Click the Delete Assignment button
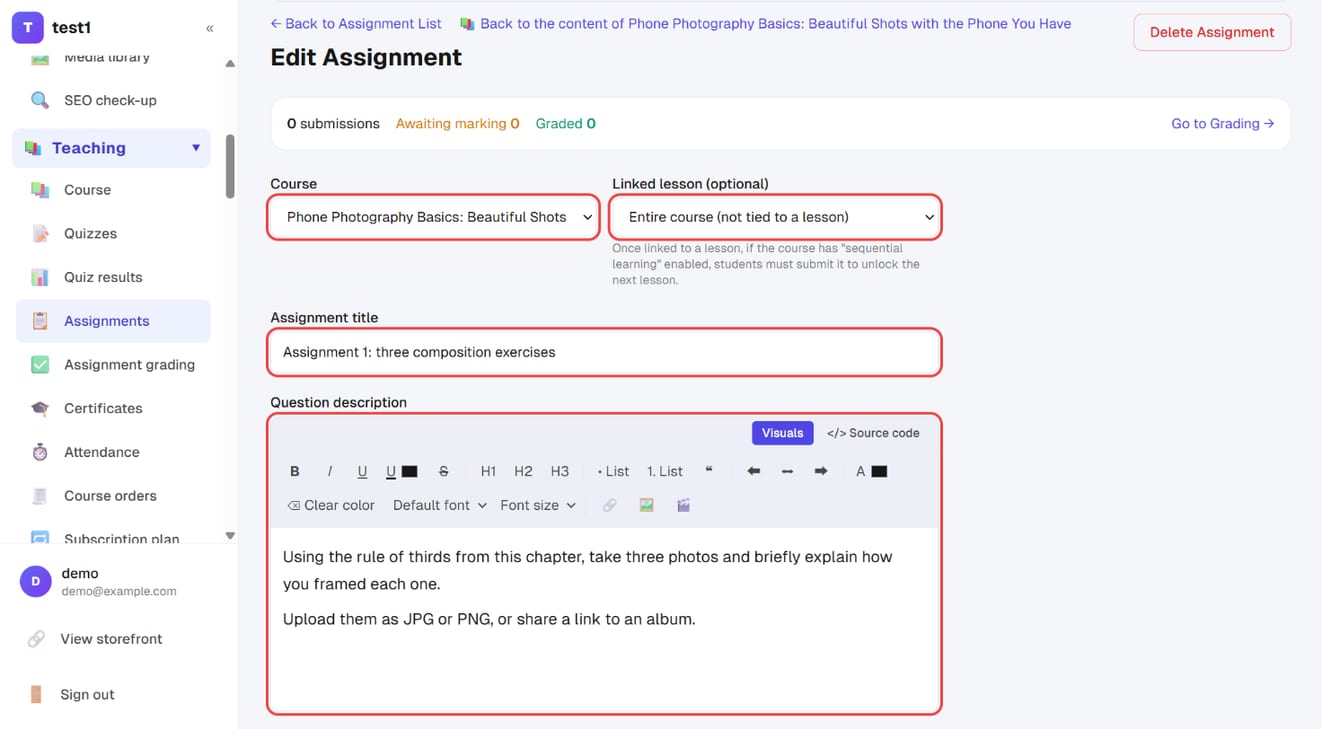Viewport: 1322px width, 729px height. coord(1212,32)
